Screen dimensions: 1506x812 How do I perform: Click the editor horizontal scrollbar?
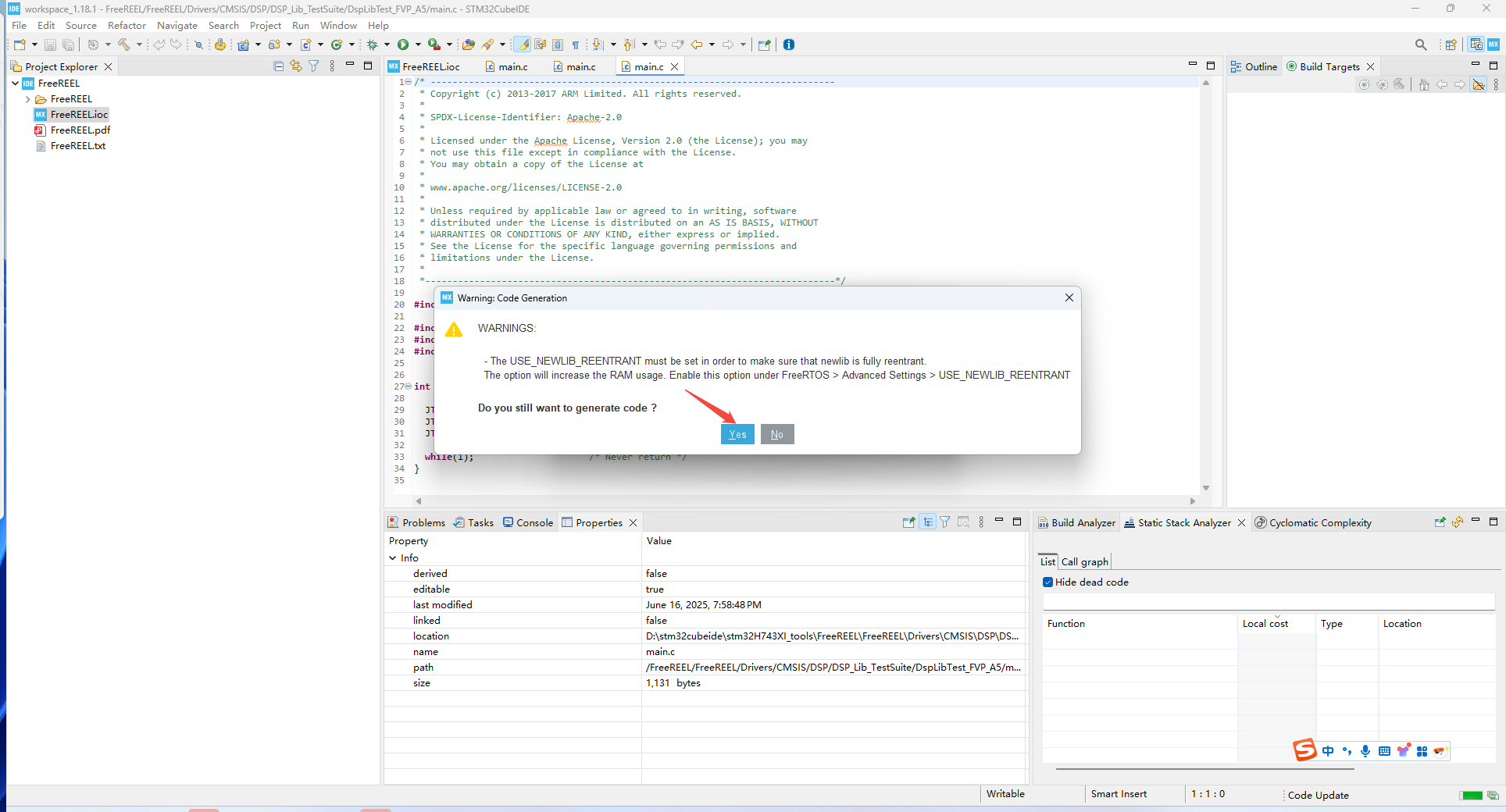pos(805,501)
